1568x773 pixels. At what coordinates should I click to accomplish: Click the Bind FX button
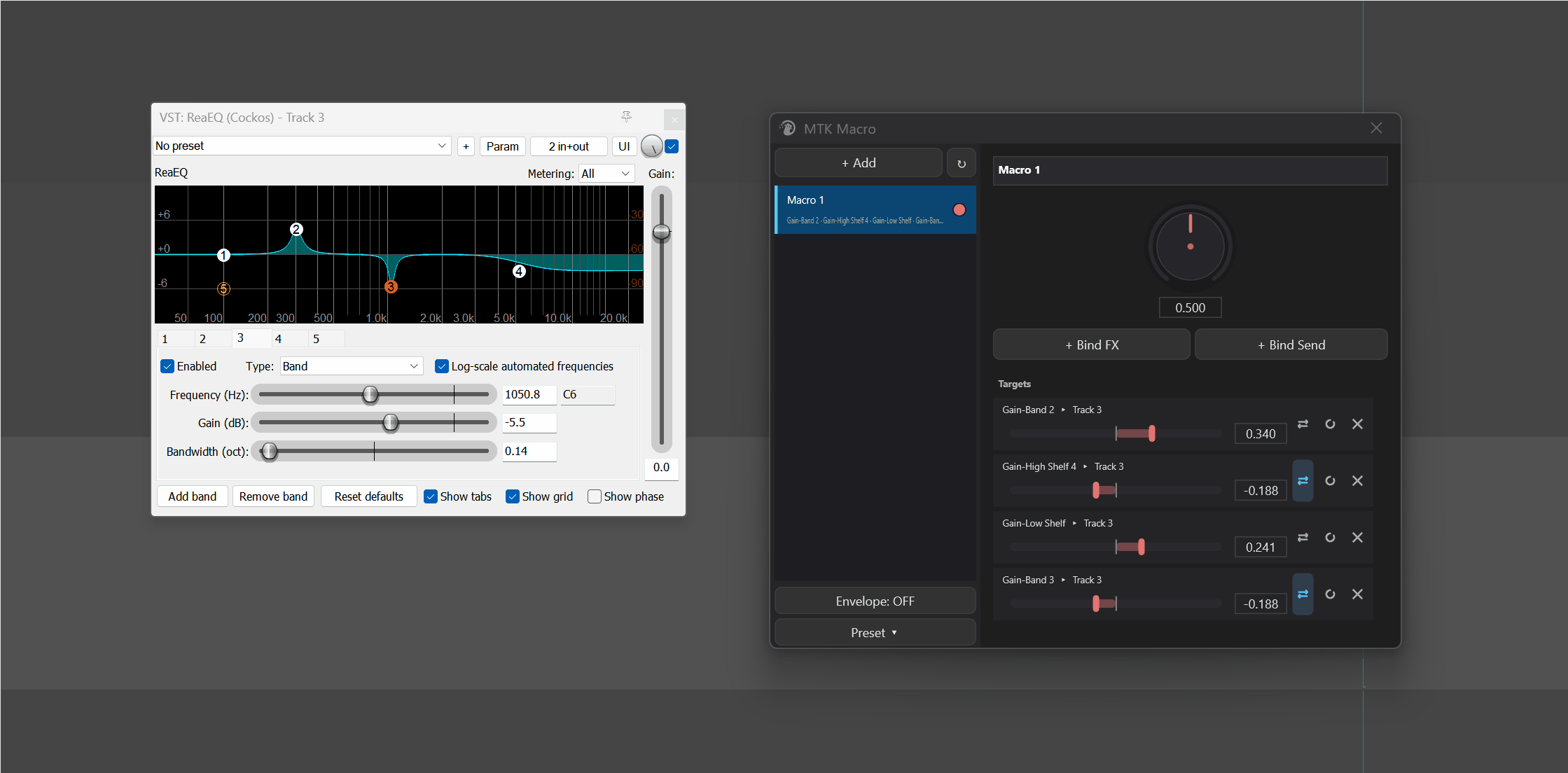point(1092,344)
